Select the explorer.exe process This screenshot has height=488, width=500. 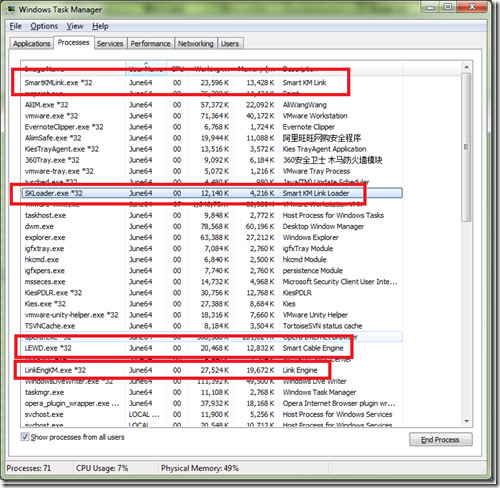point(212,237)
